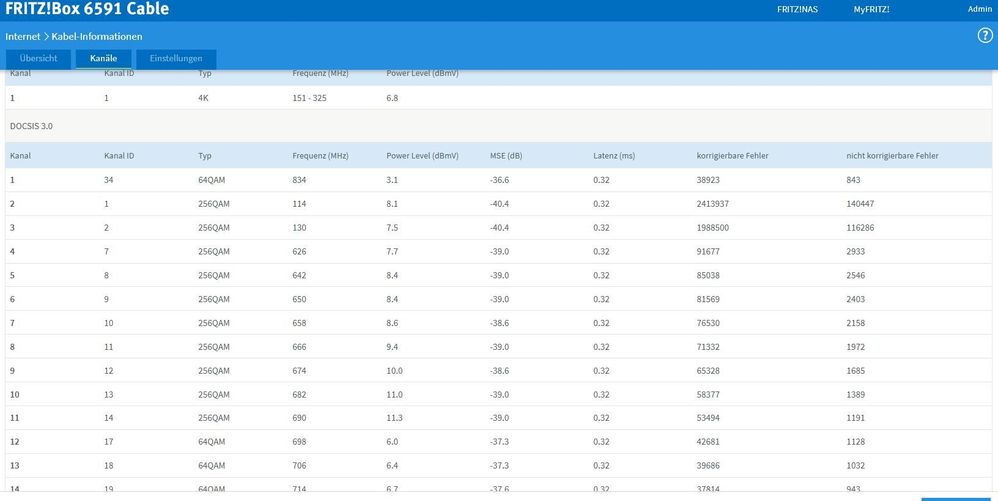Click the 4K type cell
The width and height of the screenshot is (998, 501).
pyautogui.click(x=203, y=98)
